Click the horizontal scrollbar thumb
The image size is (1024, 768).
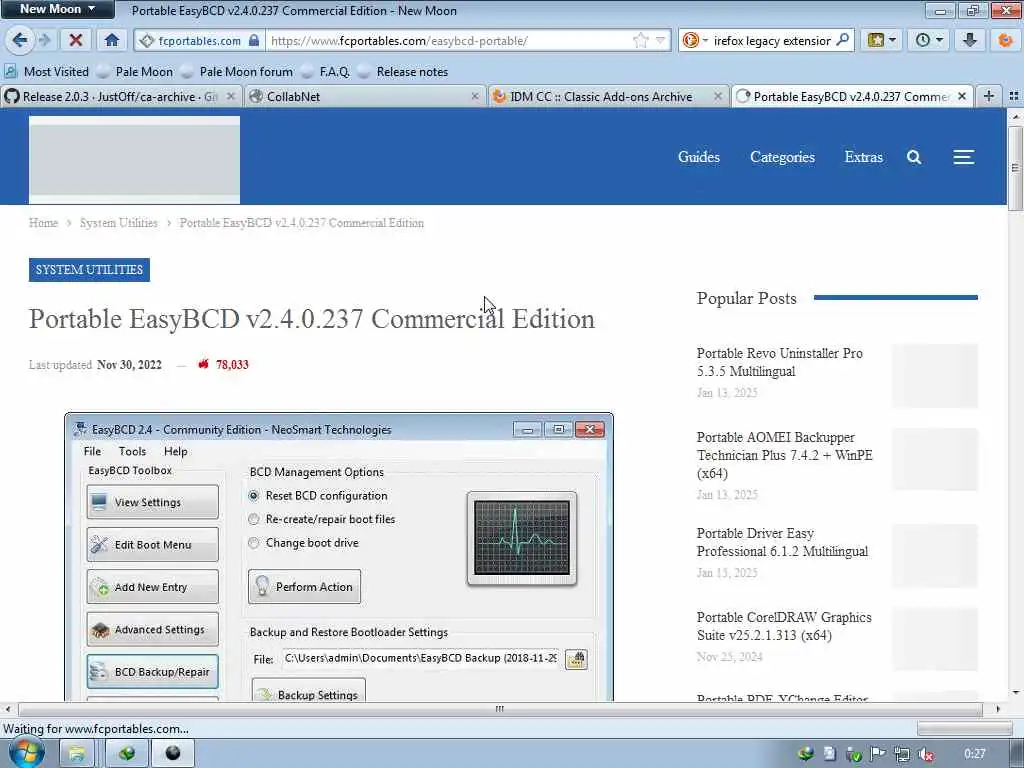500,709
